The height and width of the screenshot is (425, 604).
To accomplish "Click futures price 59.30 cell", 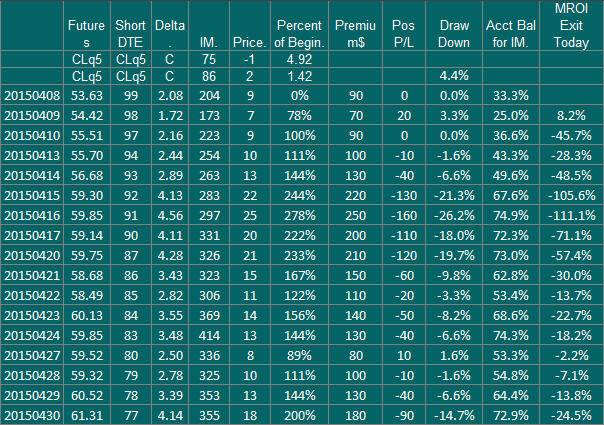I will [87, 195].
